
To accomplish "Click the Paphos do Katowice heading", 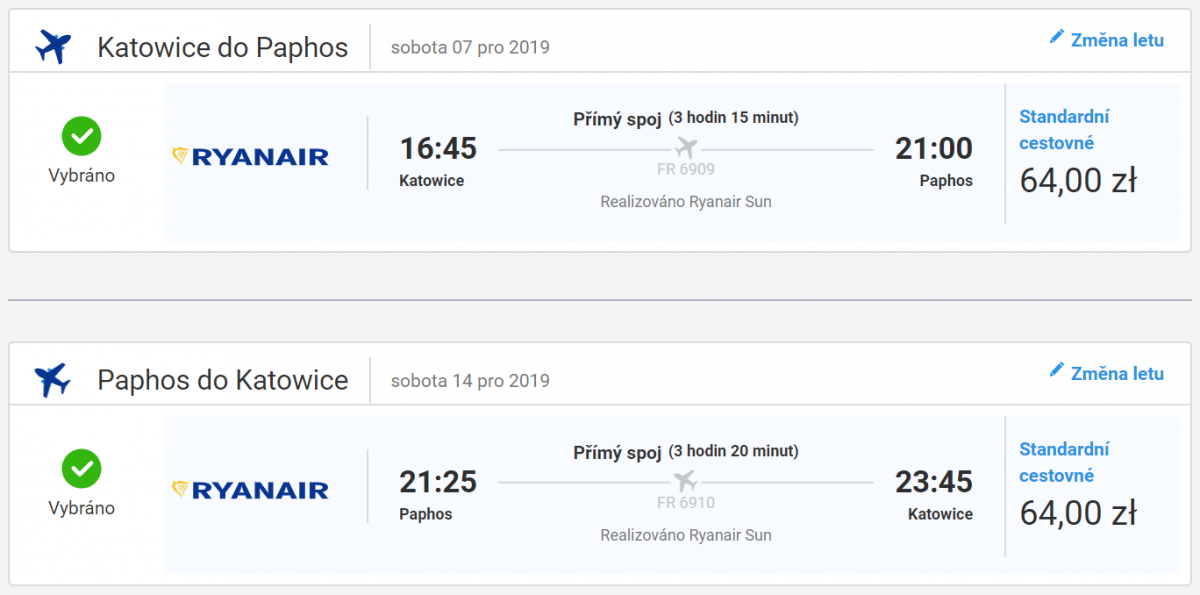I will (x=222, y=380).
